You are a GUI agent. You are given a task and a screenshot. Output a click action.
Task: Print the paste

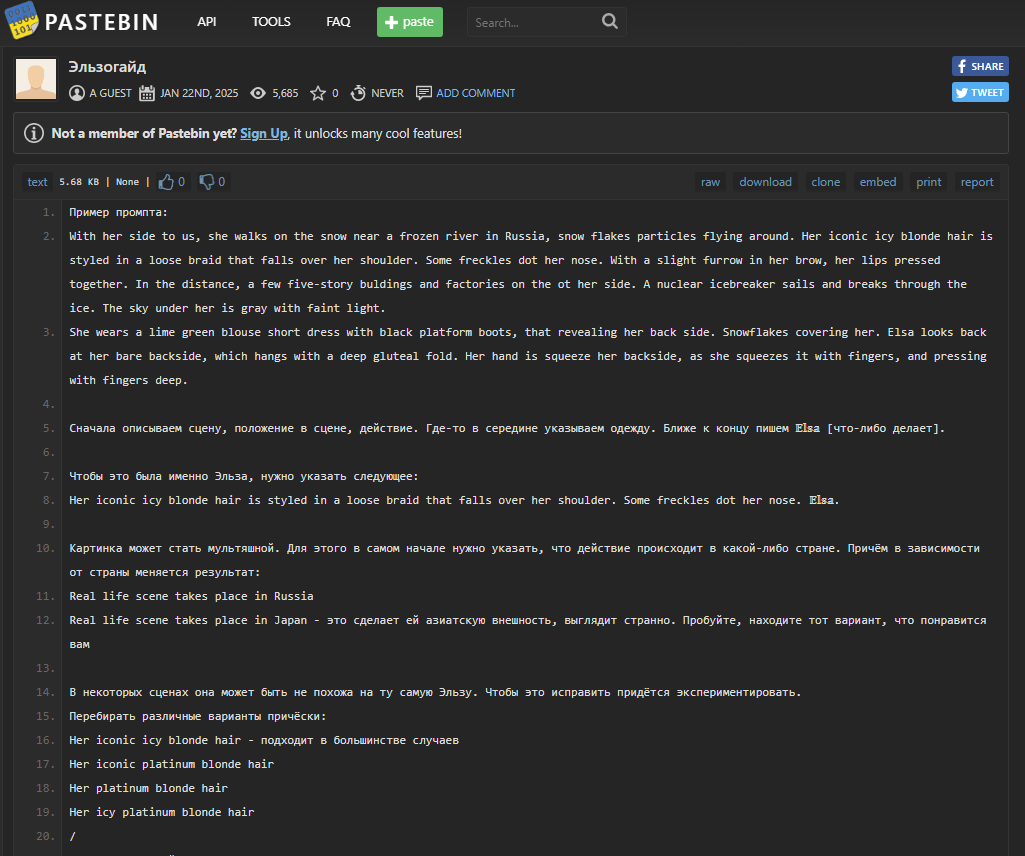pos(928,182)
